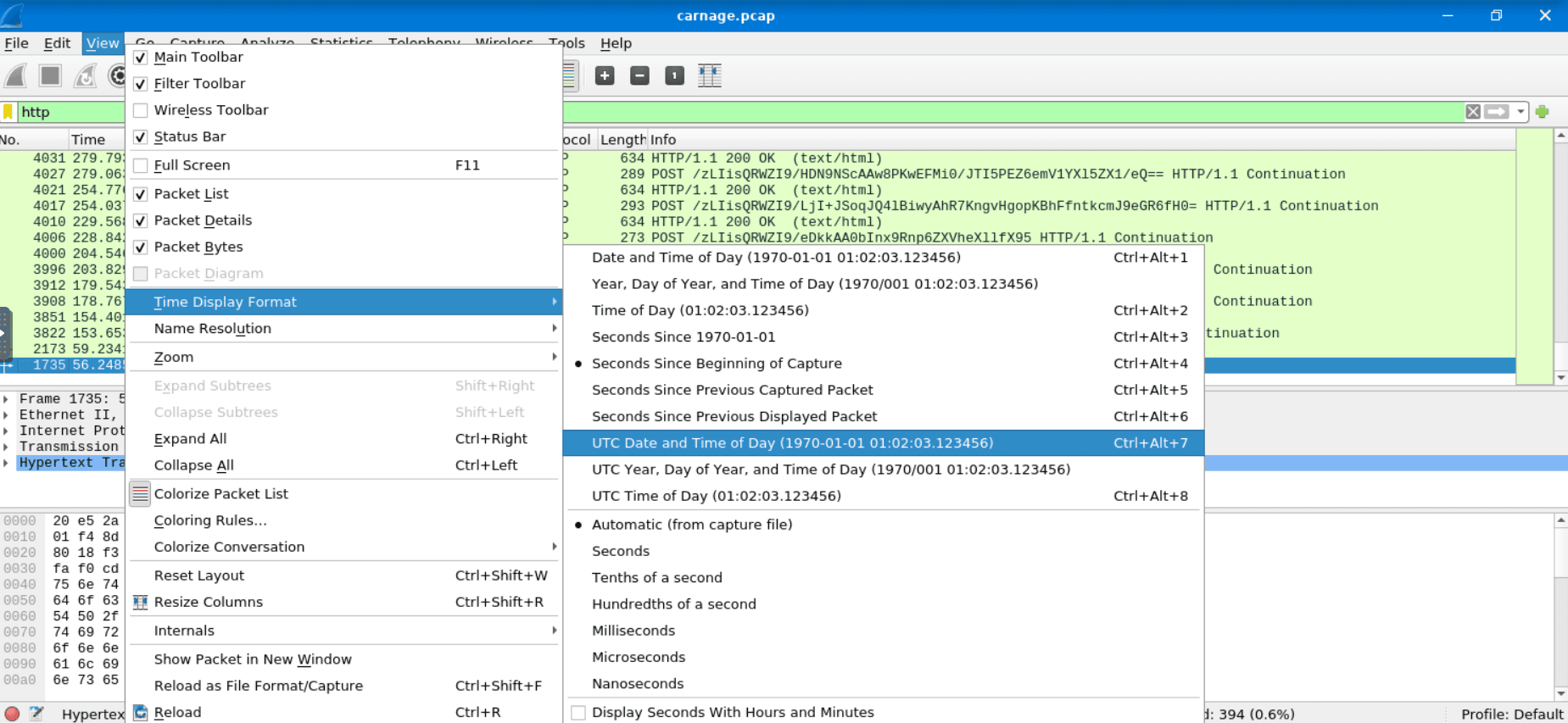Open Coloring Rules... dialog entry
1568x723 pixels.
click(343, 520)
